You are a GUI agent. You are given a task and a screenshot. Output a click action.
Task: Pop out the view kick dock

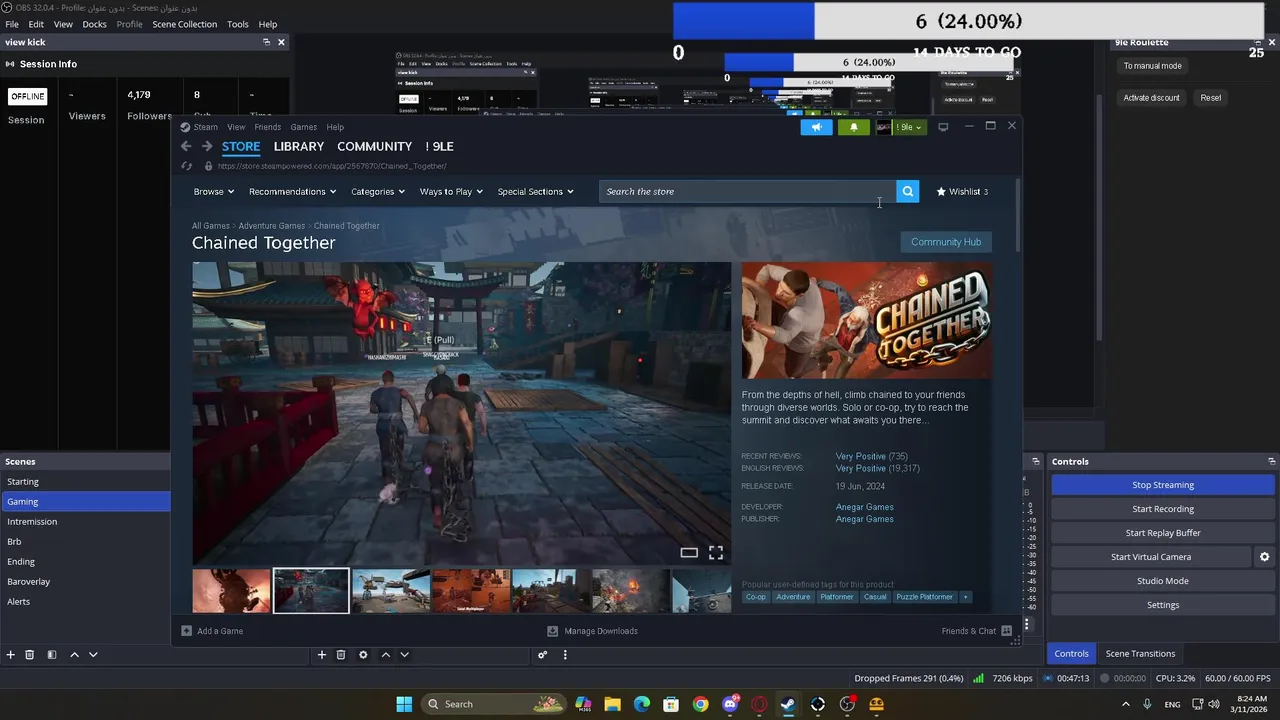coord(266,42)
